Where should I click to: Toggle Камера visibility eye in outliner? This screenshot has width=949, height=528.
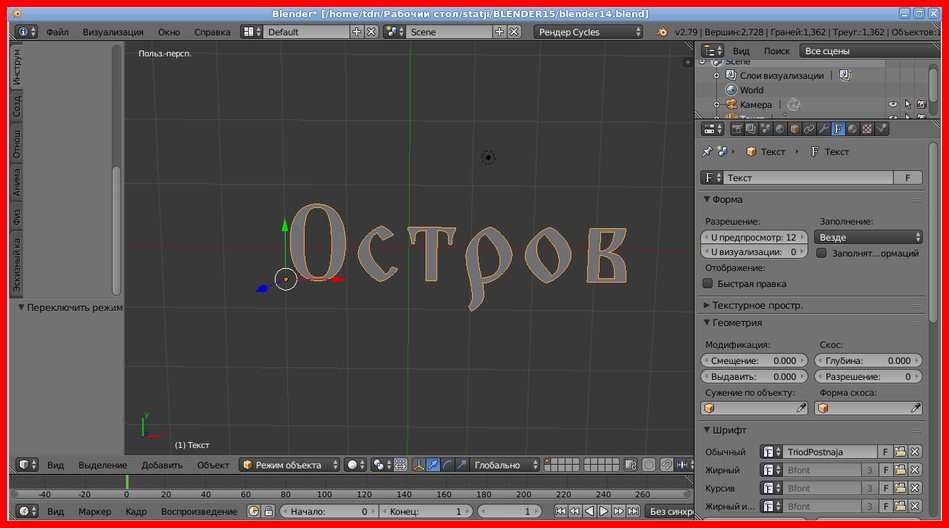(893, 105)
